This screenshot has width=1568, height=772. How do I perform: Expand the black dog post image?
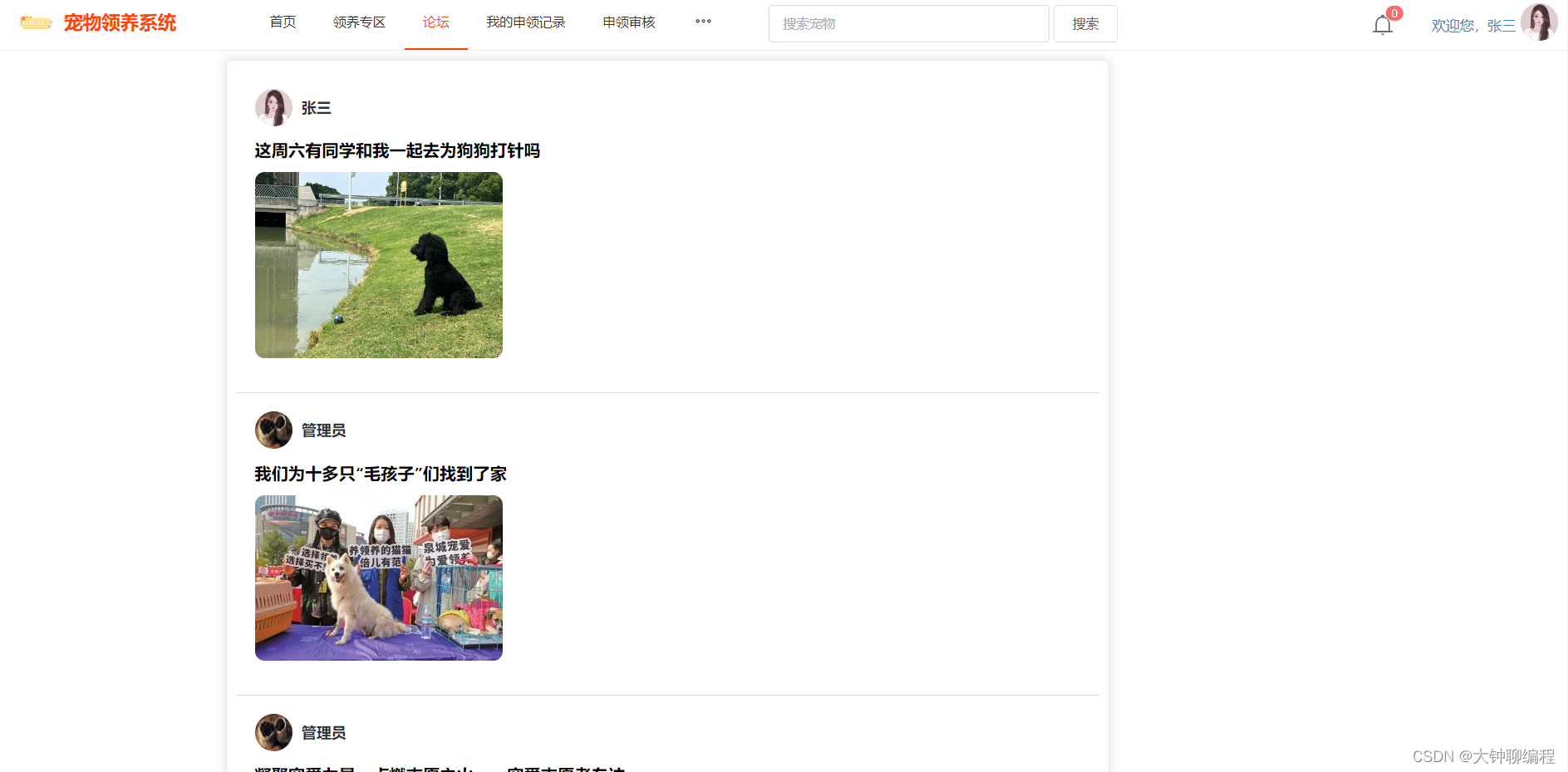click(378, 266)
